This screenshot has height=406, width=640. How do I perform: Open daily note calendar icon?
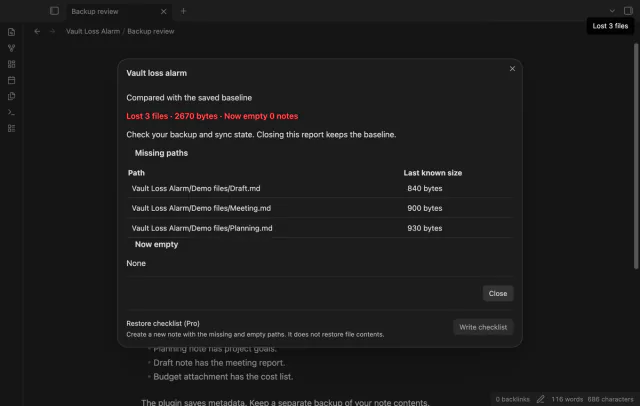11,80
